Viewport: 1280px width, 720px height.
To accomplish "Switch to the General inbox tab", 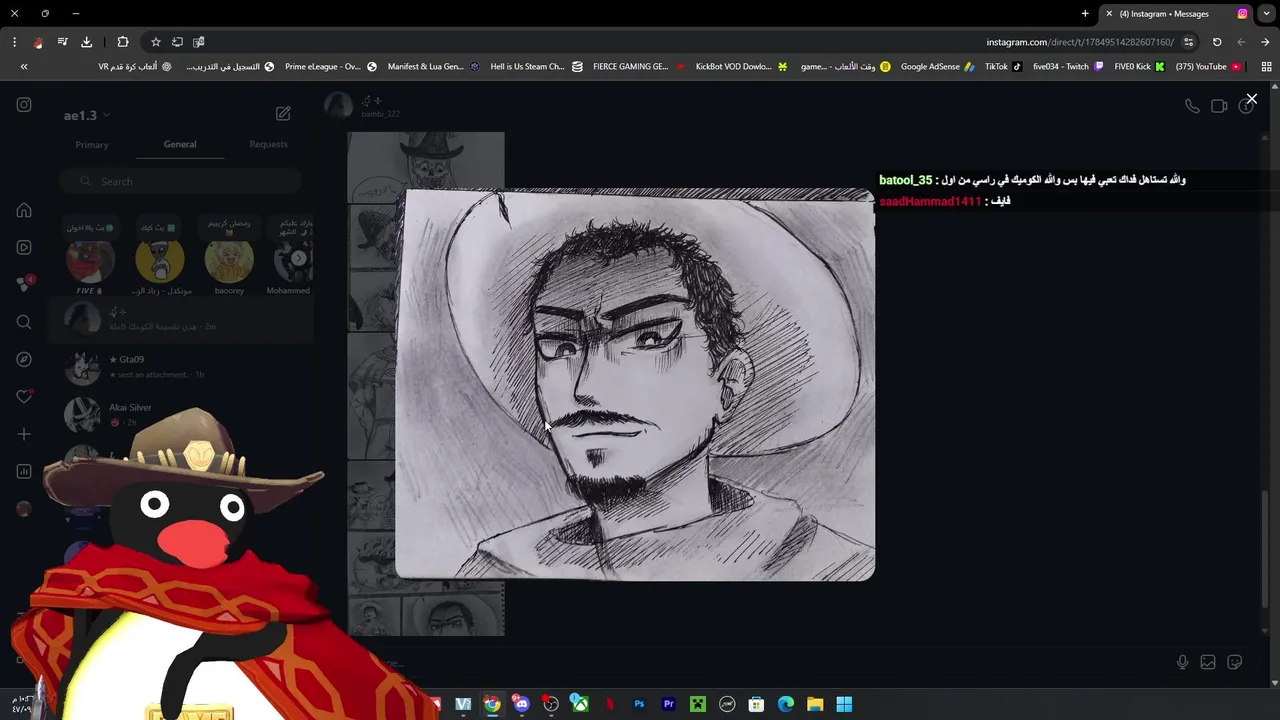I will 180,144.
